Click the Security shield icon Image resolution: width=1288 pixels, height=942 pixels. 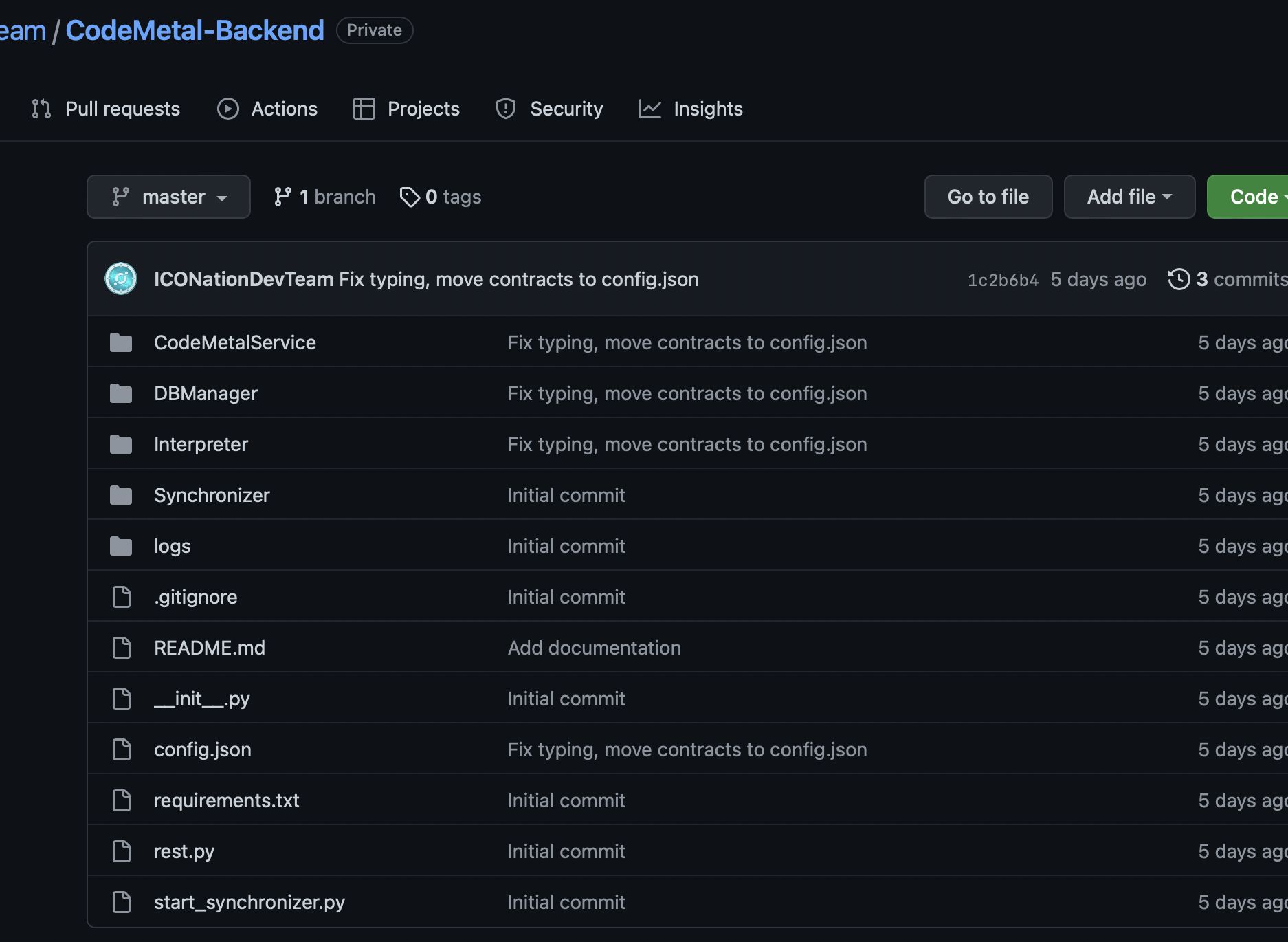pyautogui.click(x=506, y=109)
